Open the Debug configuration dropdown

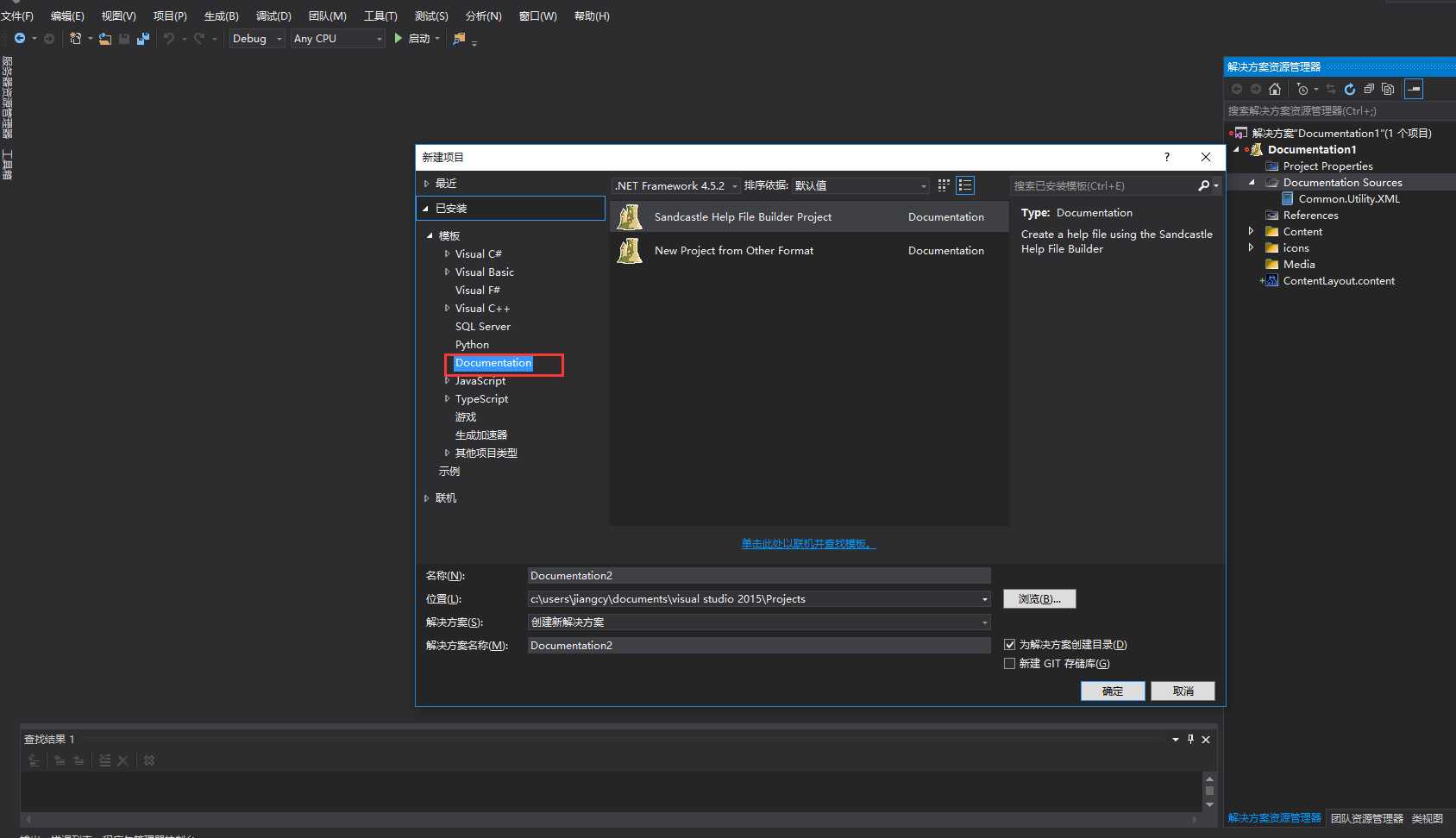tap(257, 38)
